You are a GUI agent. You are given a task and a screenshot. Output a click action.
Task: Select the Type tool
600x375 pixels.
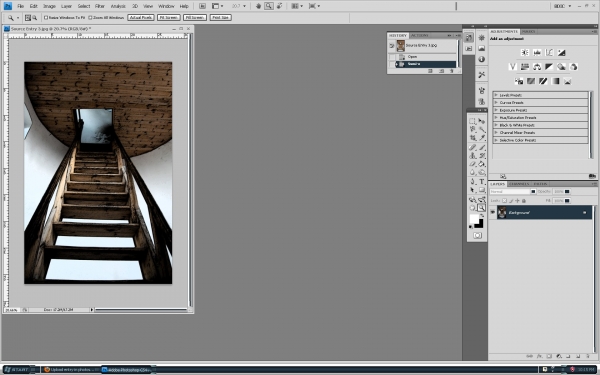tap(482, 181)
